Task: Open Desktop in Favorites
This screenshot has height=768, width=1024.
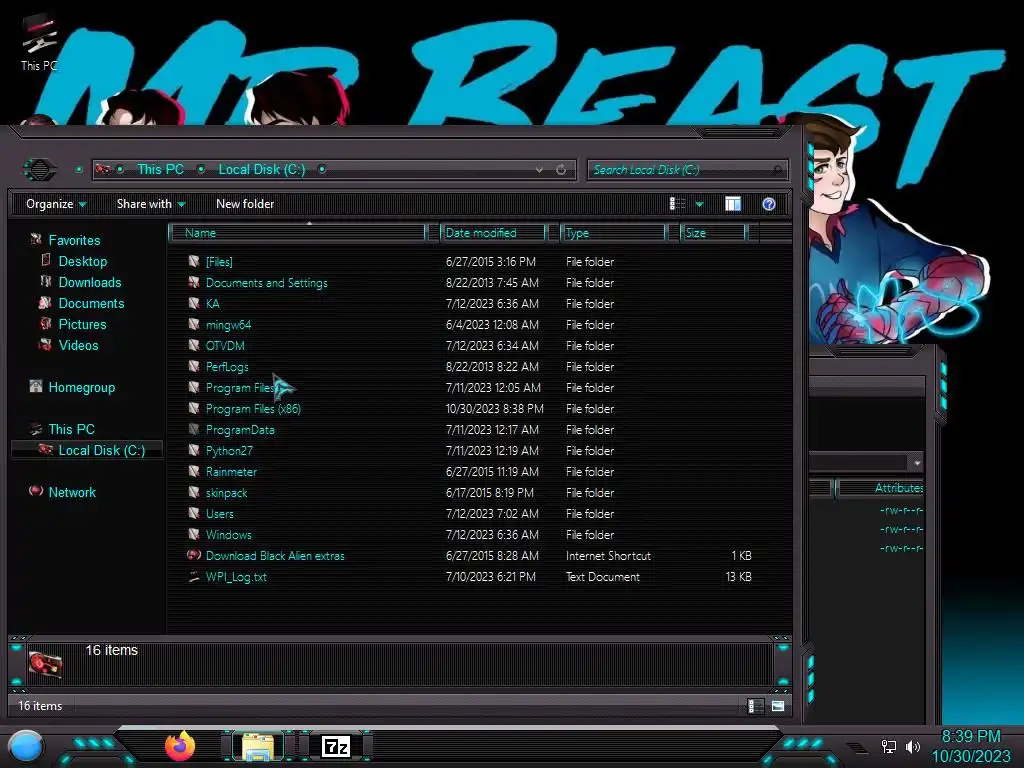Action: [x=83, y=261]
